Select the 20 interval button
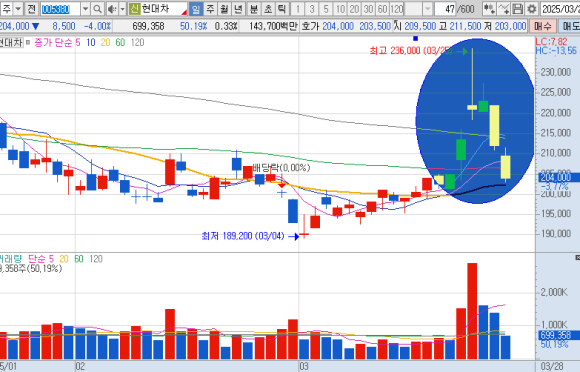The image size is (580, 372). [x=354, y=9]
